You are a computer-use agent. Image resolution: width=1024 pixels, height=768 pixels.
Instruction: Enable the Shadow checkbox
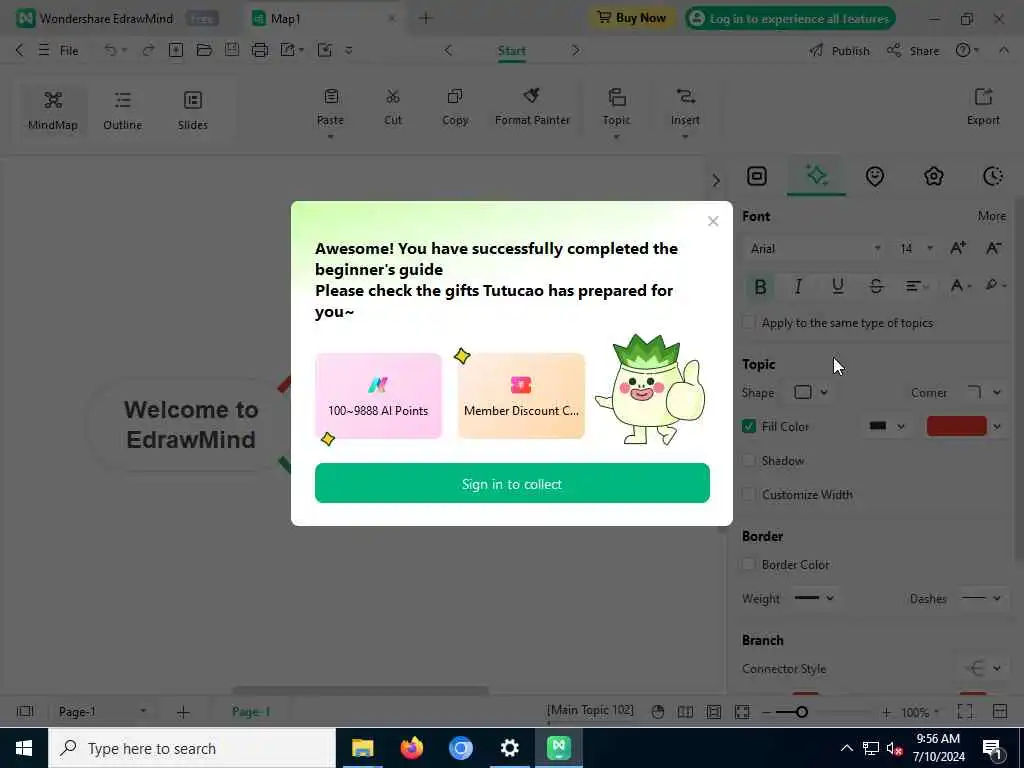(749, 460)
